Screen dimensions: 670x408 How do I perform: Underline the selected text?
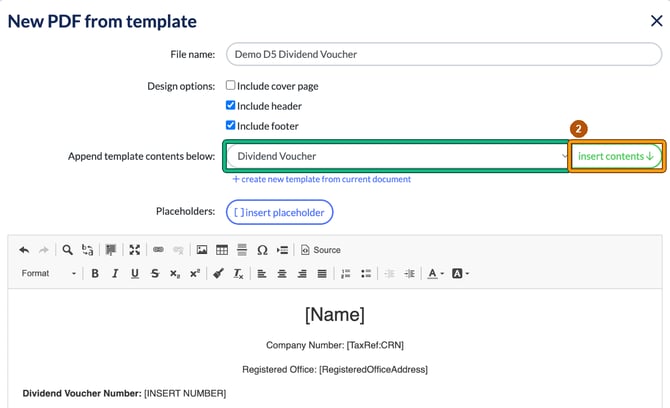coord(135,273)
